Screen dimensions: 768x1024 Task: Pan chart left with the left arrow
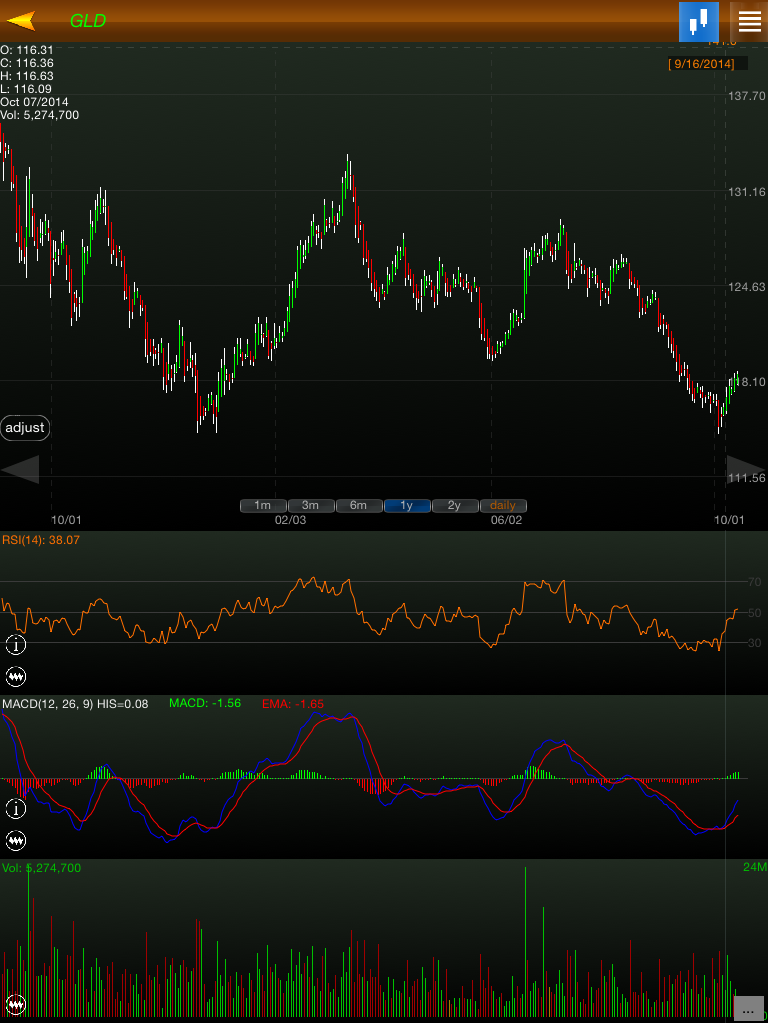20,469
